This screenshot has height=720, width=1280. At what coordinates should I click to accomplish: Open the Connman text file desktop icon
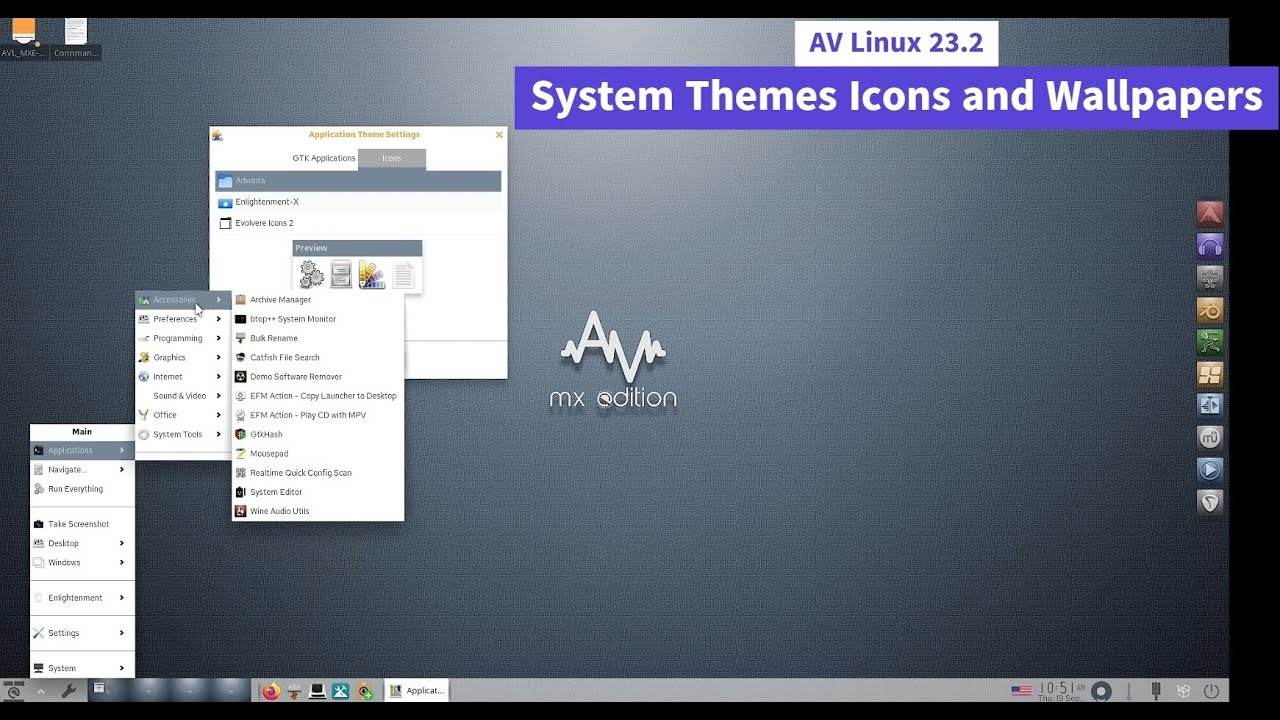76,38
